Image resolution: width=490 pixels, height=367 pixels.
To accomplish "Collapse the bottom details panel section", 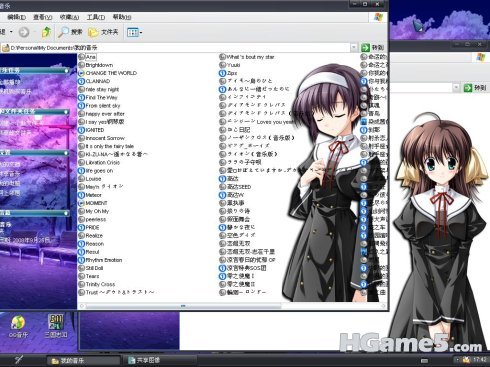I will (66, 213).
